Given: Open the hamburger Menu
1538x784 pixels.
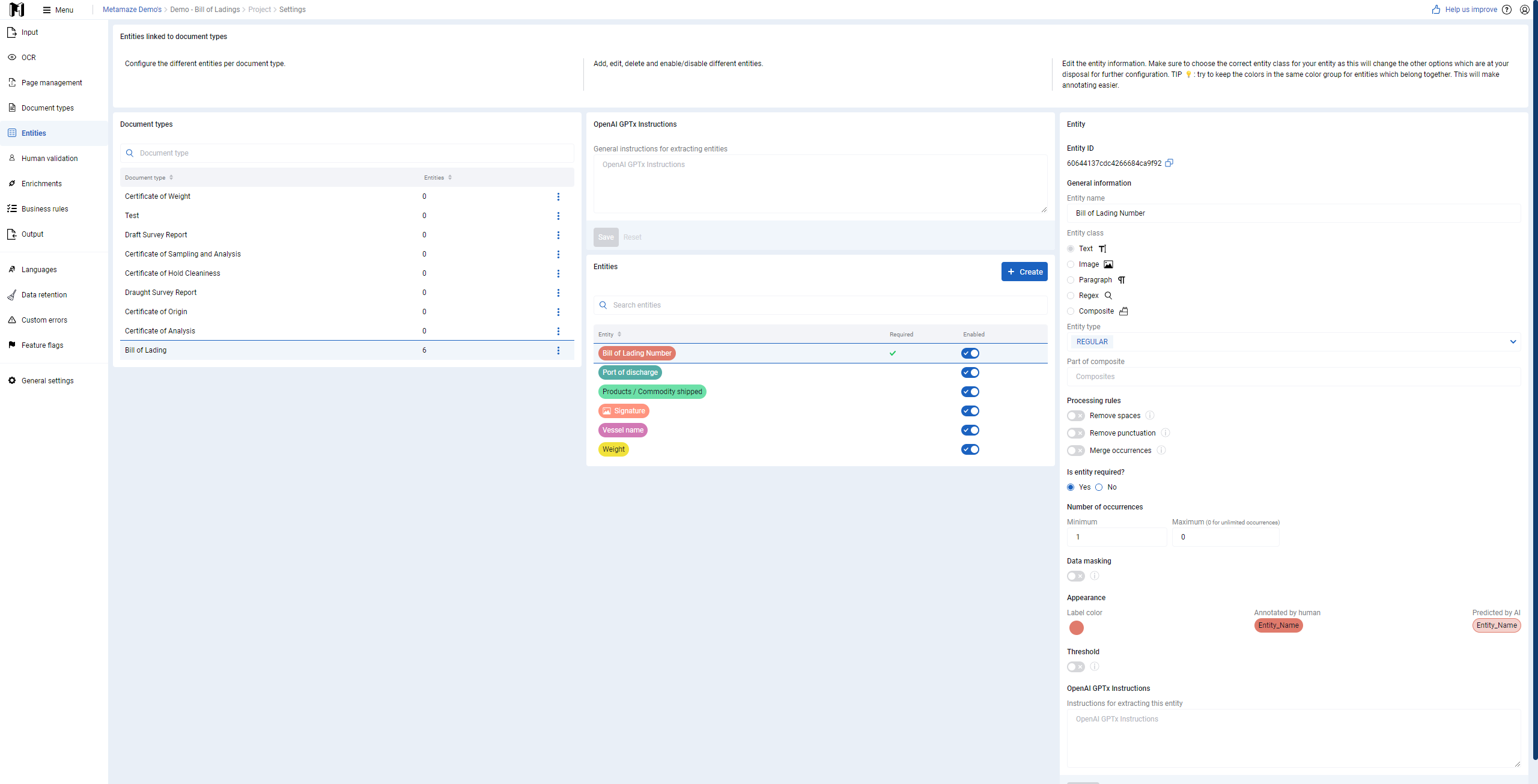Looking at the screenshot, I should point(58,10).
